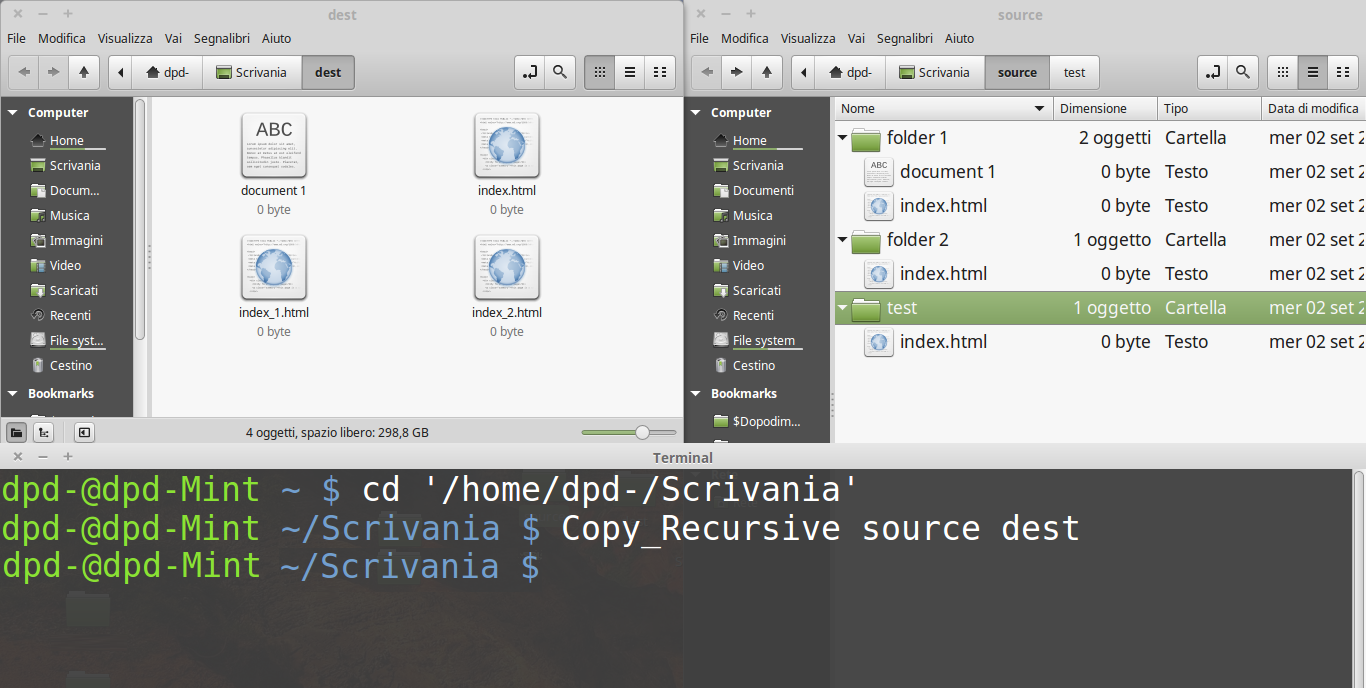Switch dest window to compact view
This screenshot has width=1366, height=688.
[660, 72]
